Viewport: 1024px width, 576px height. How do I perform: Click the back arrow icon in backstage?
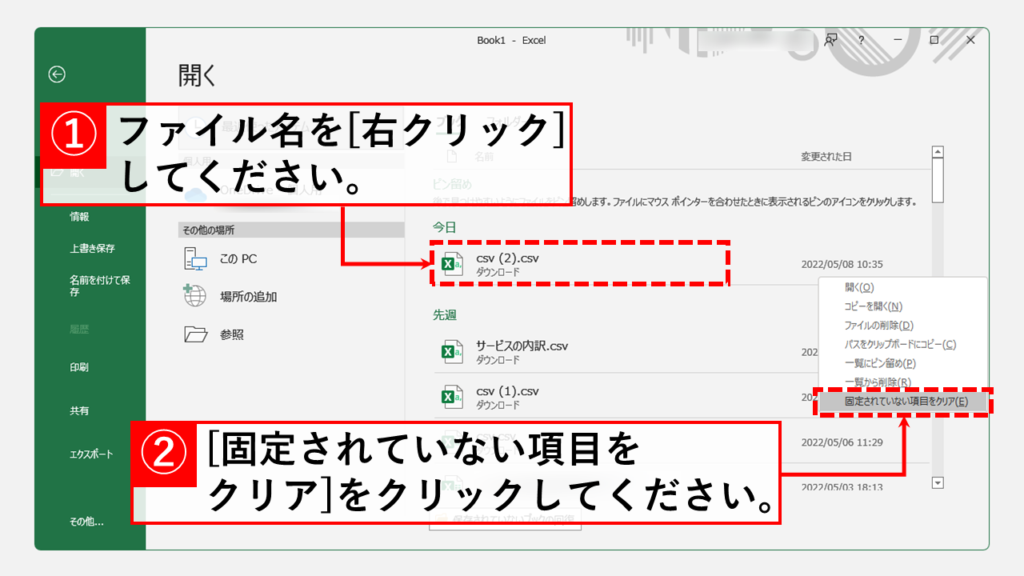pos(57,74)
